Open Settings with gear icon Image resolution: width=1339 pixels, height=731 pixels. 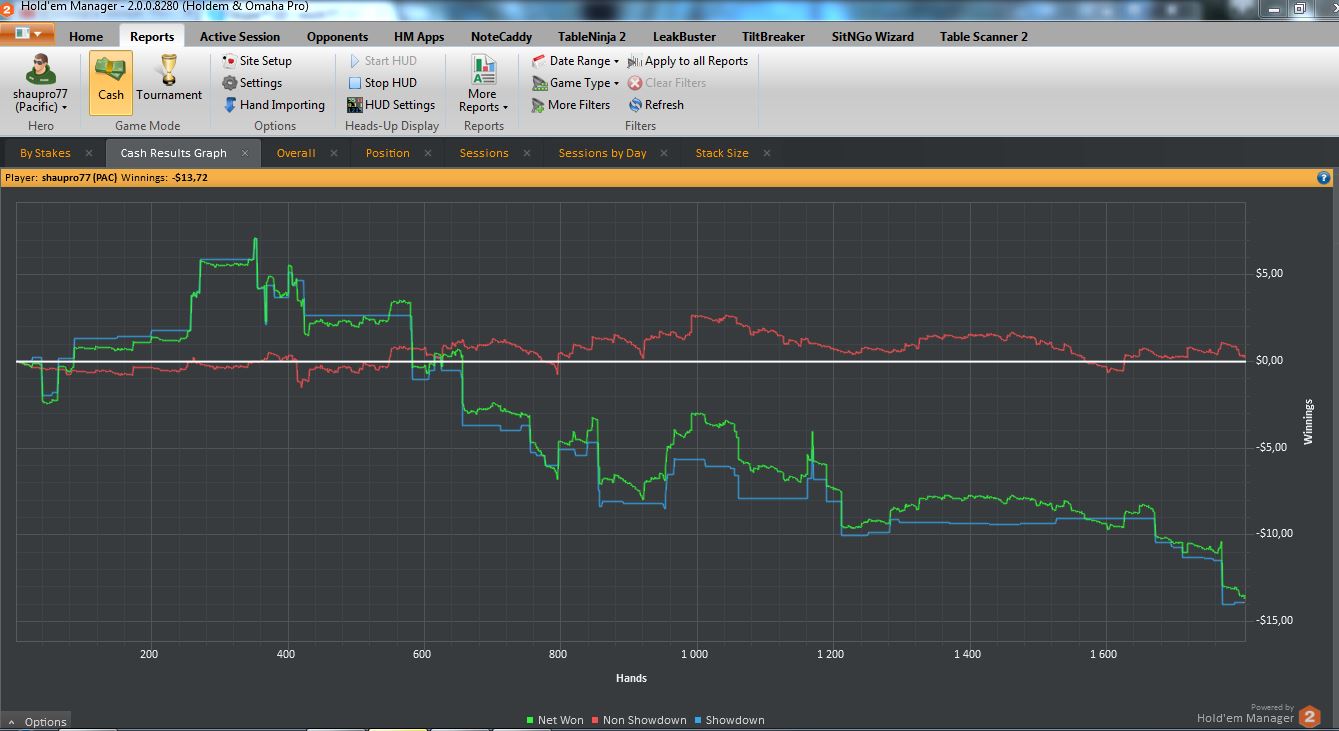coord(252,83)
